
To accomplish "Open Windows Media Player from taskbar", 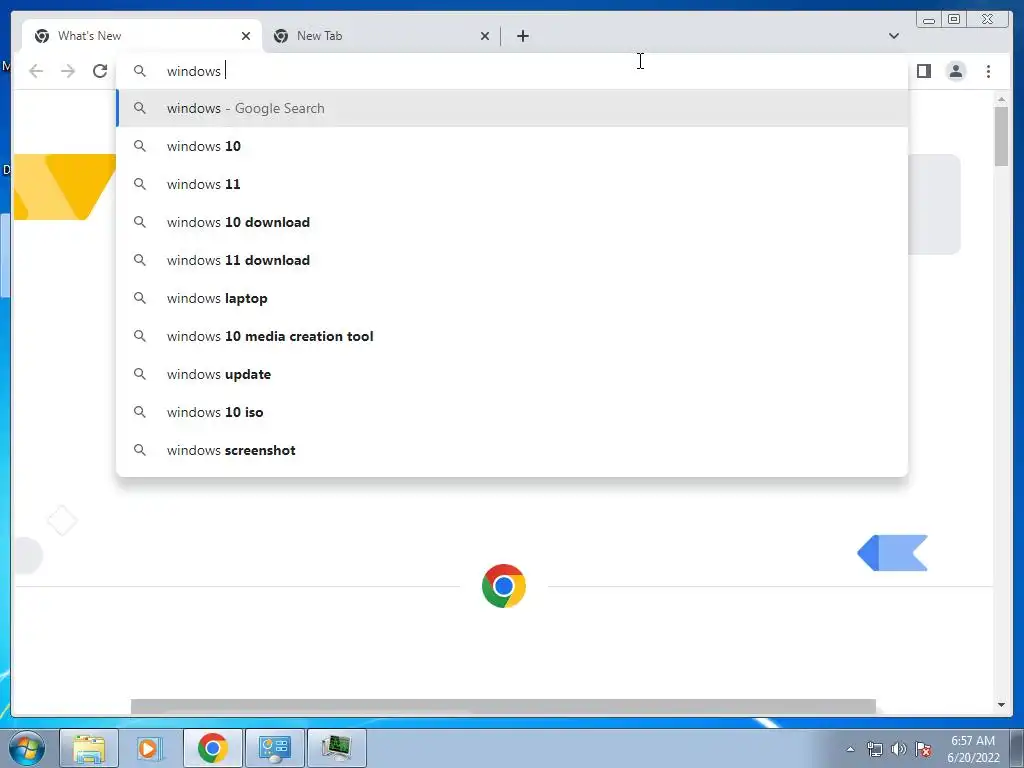I will tap(150, 748).
